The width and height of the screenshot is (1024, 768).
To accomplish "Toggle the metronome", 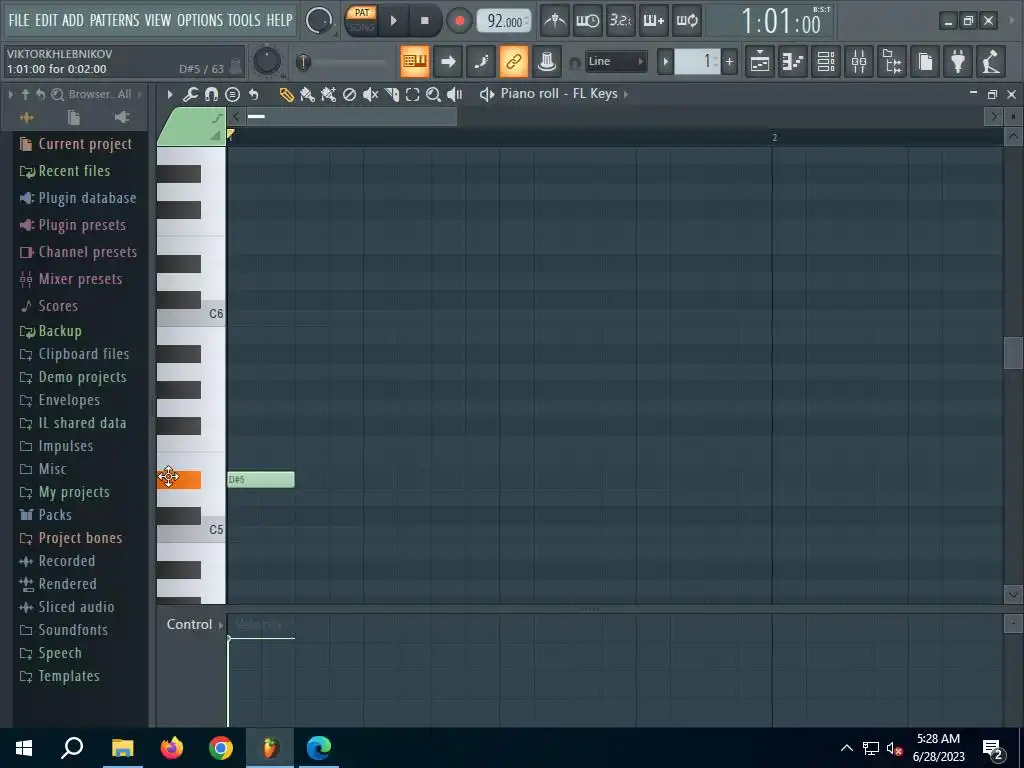I will point(555,20).
